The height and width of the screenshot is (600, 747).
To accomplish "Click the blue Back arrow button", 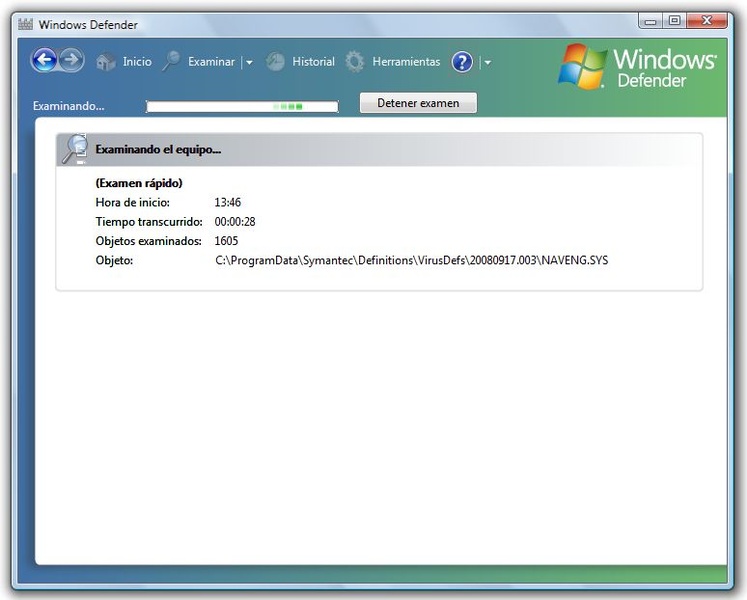I will (x=43, y=61).
